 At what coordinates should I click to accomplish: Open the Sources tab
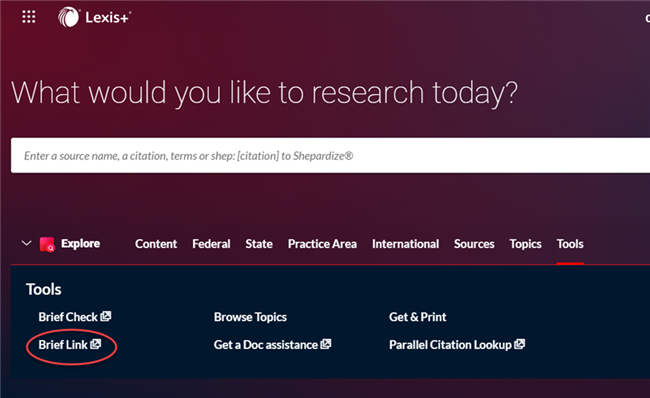[x=474, y=244]
